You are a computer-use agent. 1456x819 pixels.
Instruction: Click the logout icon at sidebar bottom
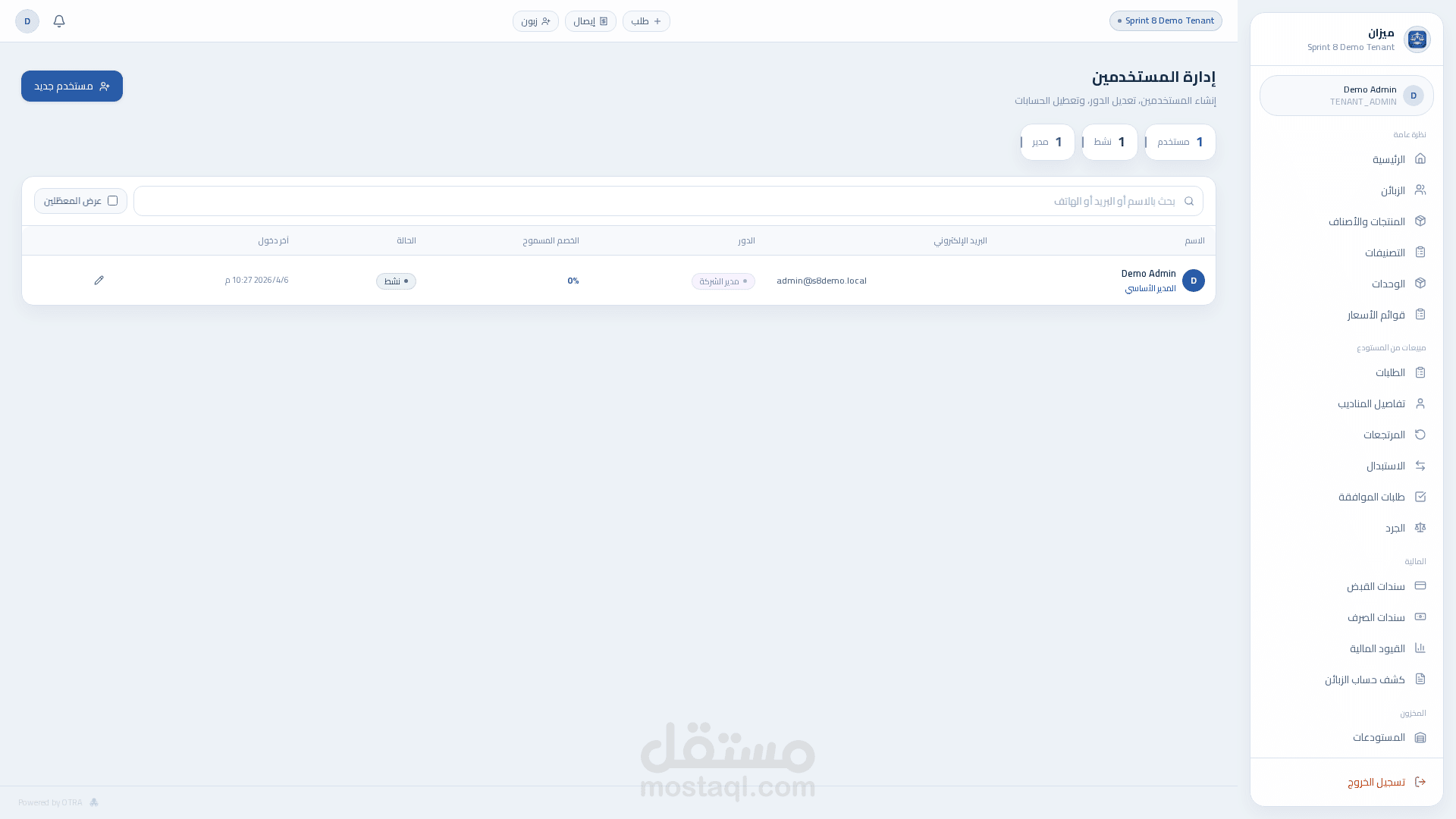tap(1420, 782)
